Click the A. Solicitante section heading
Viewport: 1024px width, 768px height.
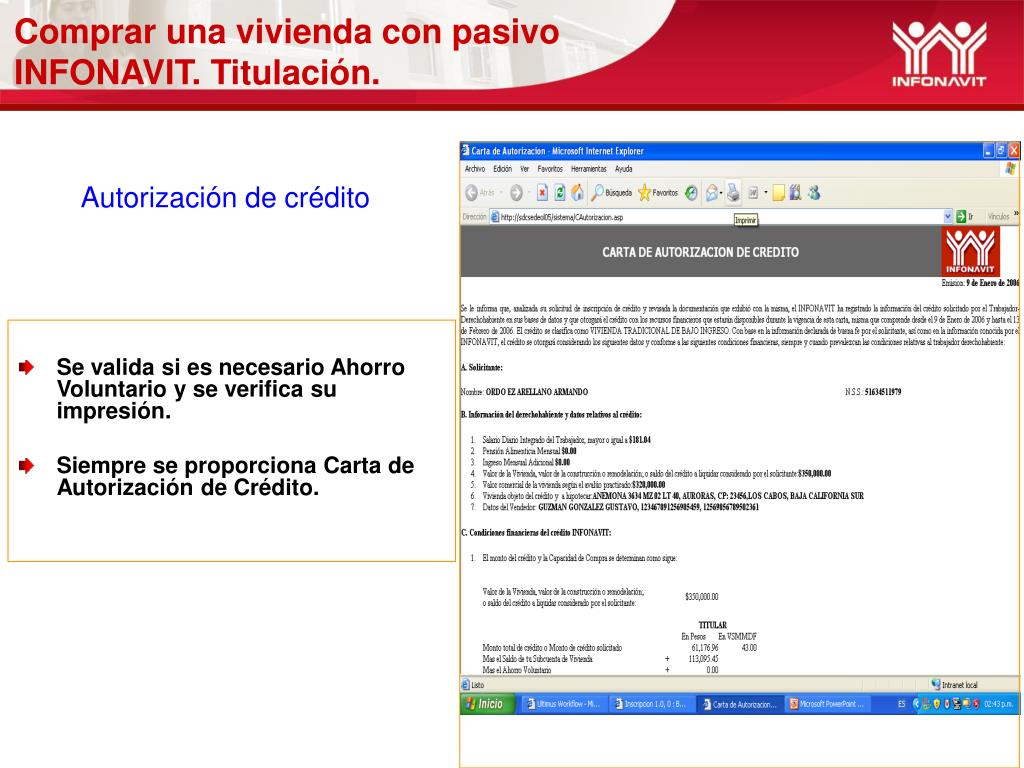pyautogui.click(x=482, y=368)
